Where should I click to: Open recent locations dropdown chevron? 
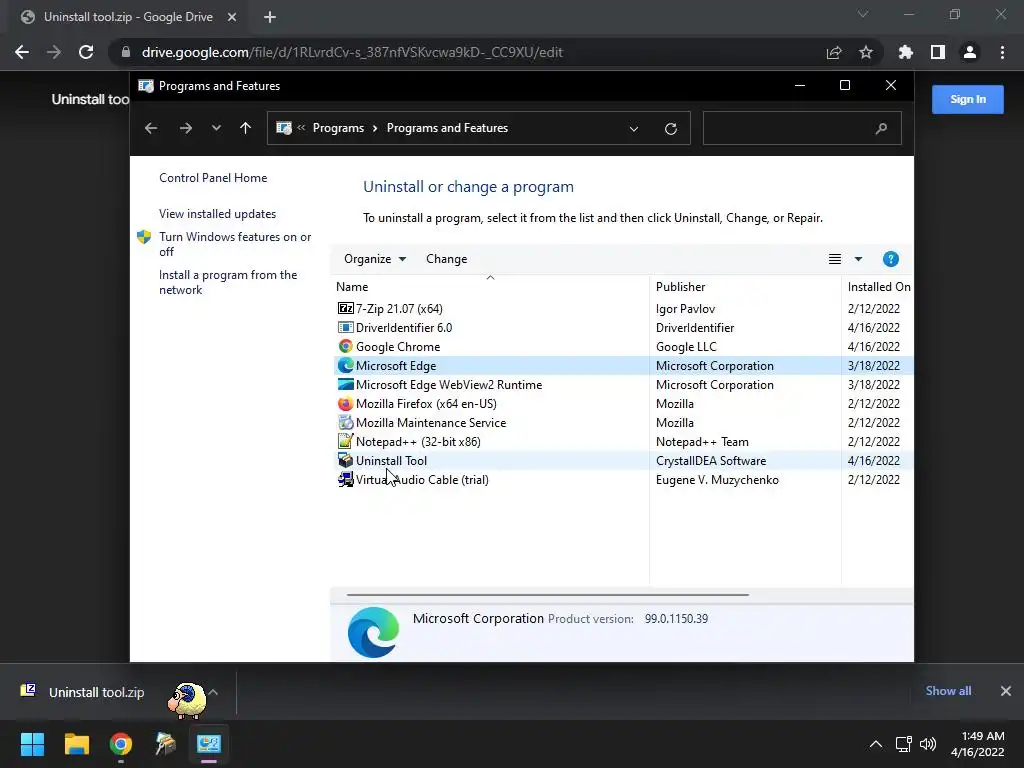[x=216, y=128]
